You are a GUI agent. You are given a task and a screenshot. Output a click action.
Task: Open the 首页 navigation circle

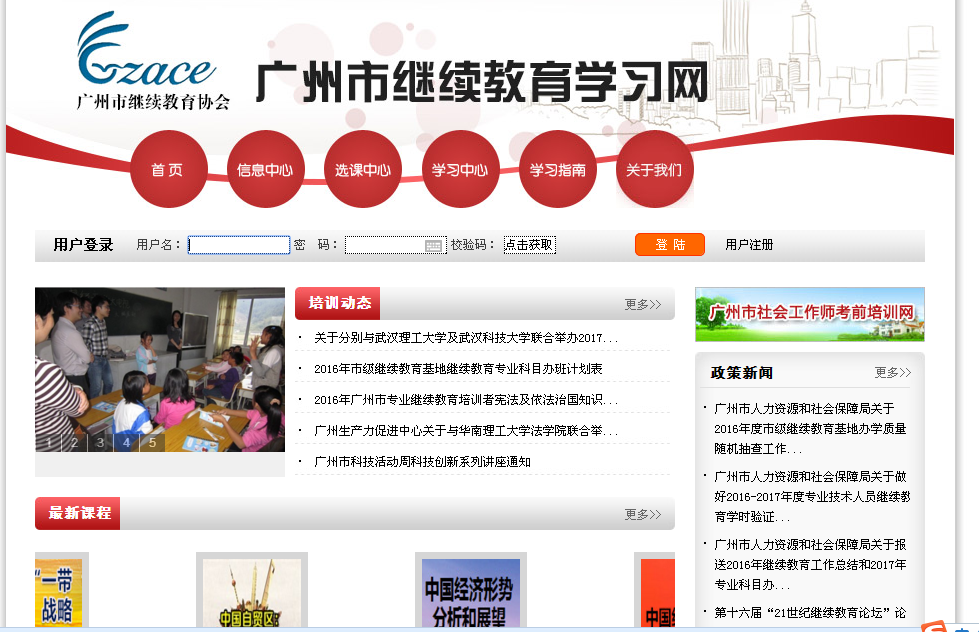pyautogui.click(x=168, y=170)
